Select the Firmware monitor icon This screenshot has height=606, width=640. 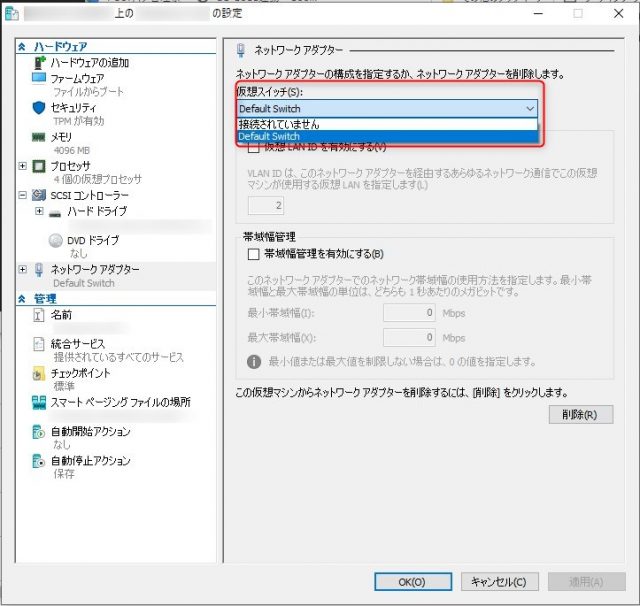[39, 78]
